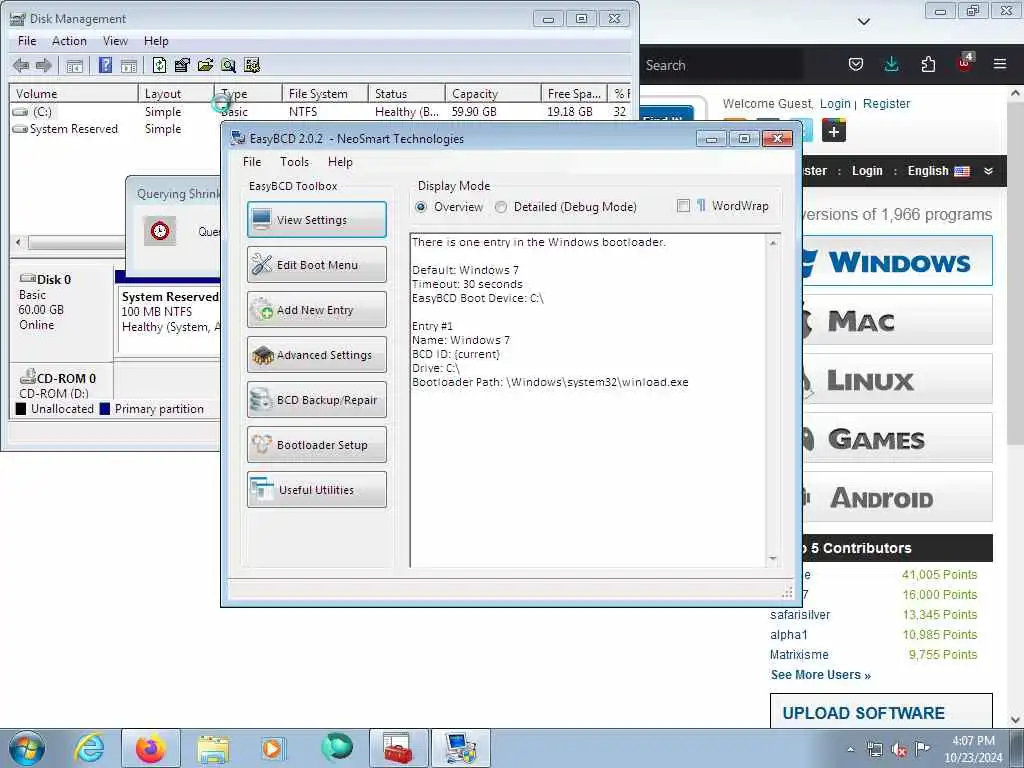Open Games category on website

click(897, 438)
